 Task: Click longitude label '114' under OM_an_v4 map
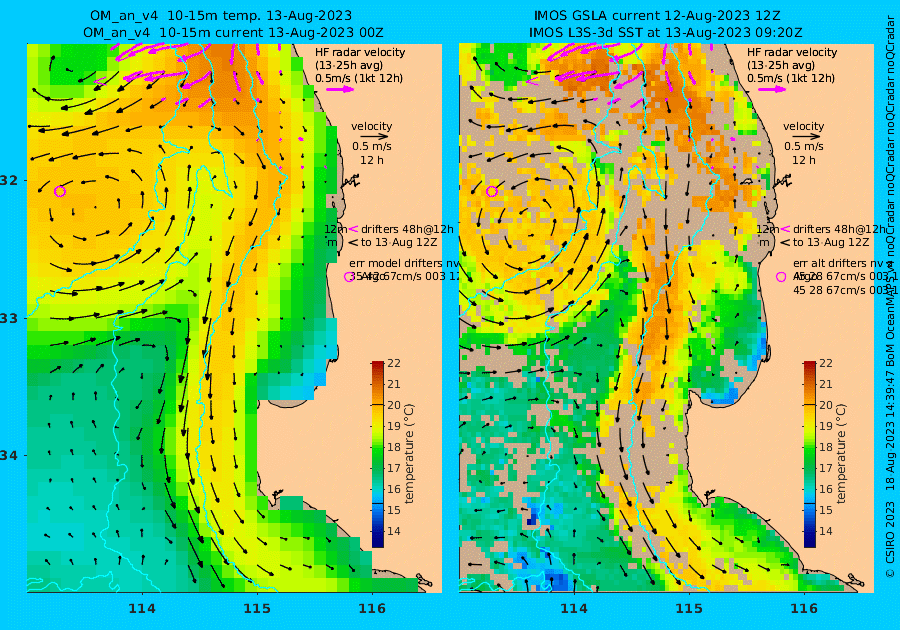click(x=142, y=609)
